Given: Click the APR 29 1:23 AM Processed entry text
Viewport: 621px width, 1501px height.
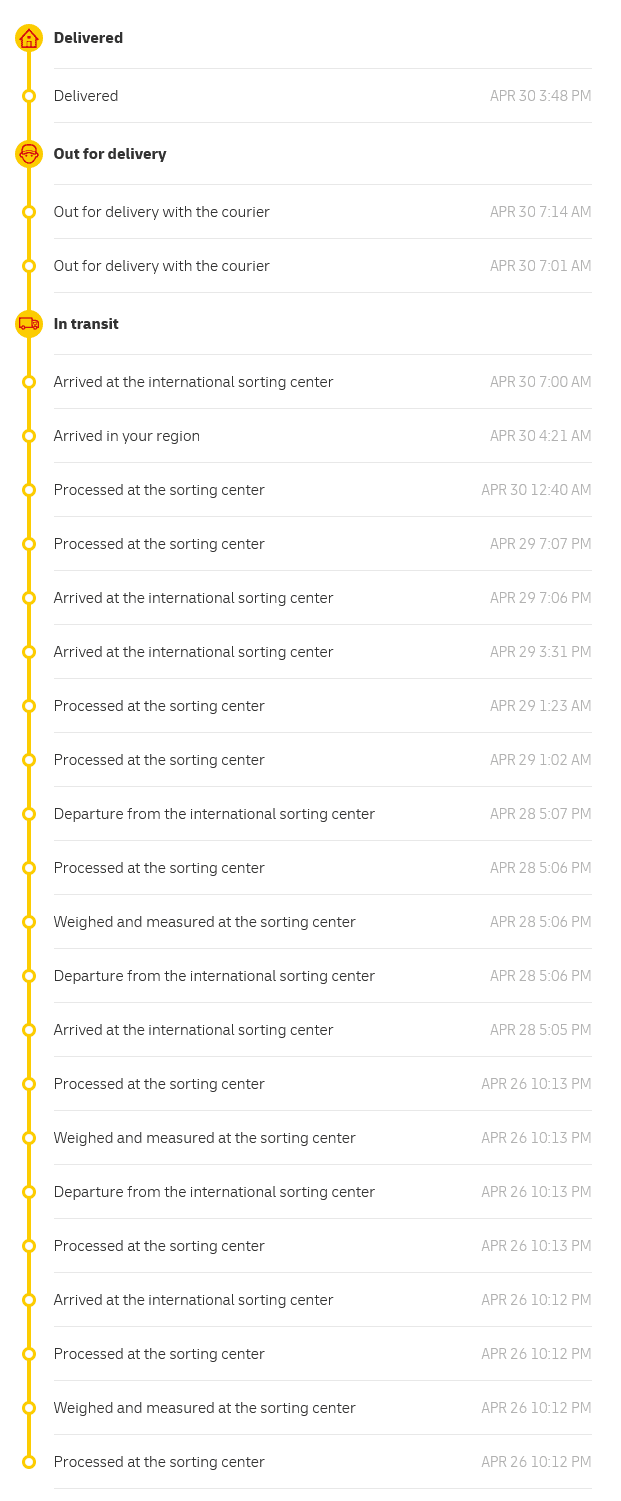Looking at the screenshot, I should pos(159,706).
